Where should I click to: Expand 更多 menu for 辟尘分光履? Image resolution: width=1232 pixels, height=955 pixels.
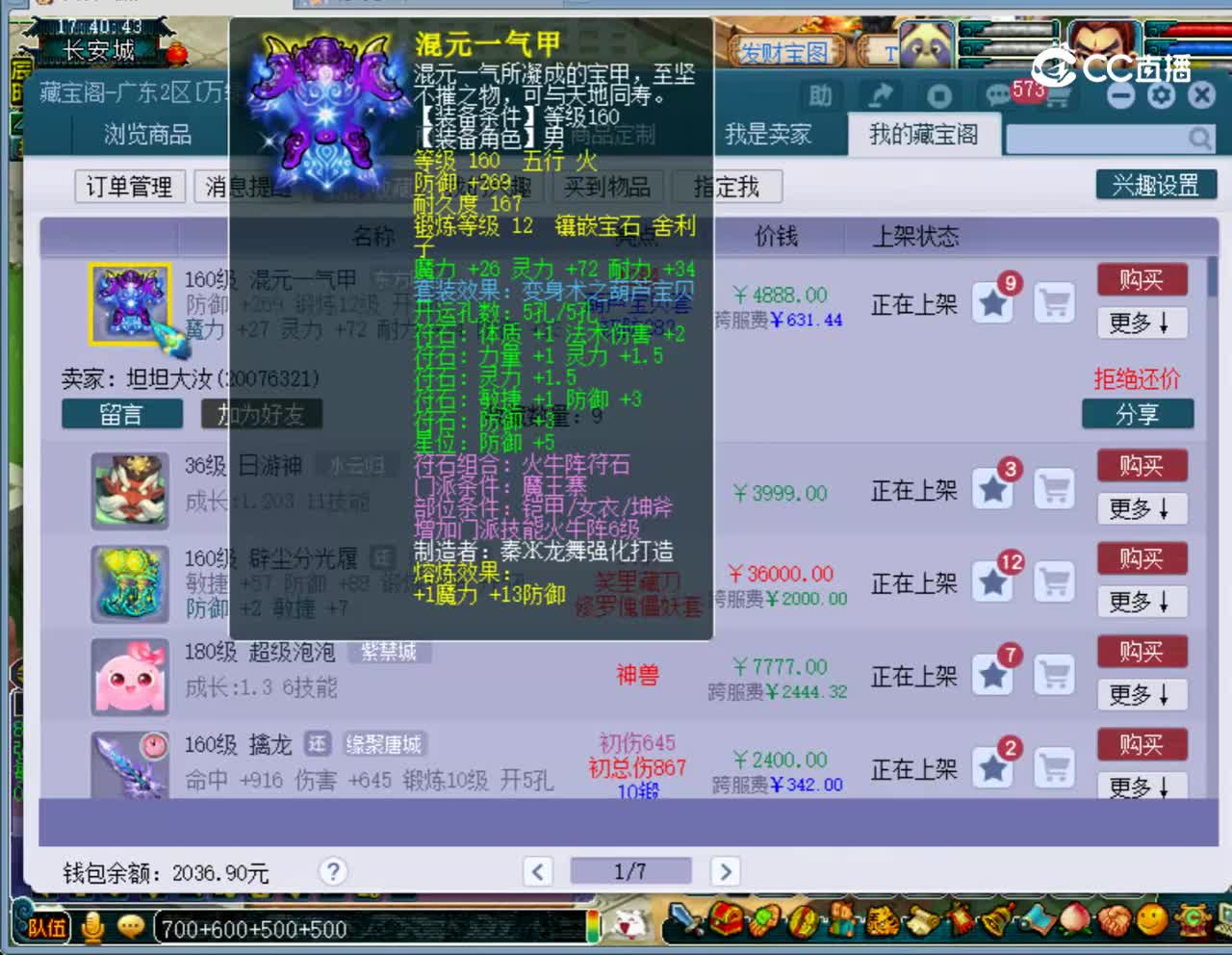[1142, 602]
